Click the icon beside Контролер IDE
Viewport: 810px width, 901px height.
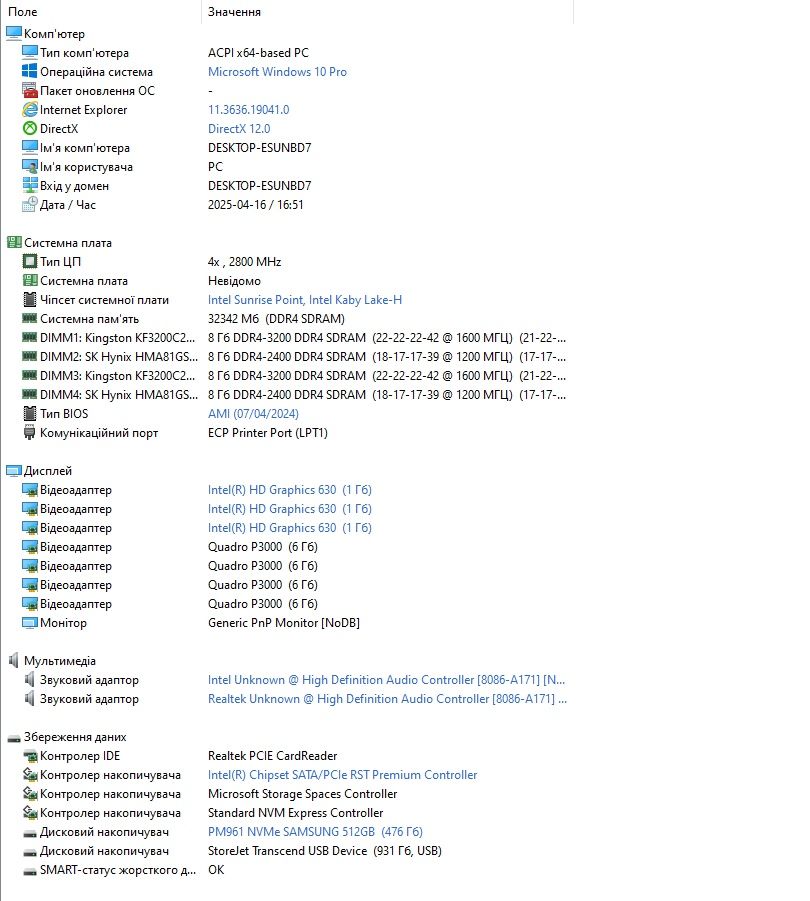pos(29,756)
